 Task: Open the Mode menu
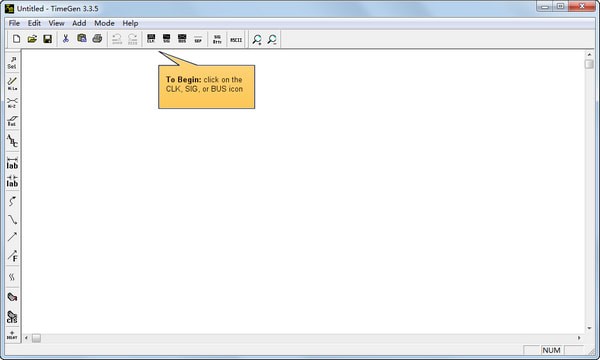104,23
